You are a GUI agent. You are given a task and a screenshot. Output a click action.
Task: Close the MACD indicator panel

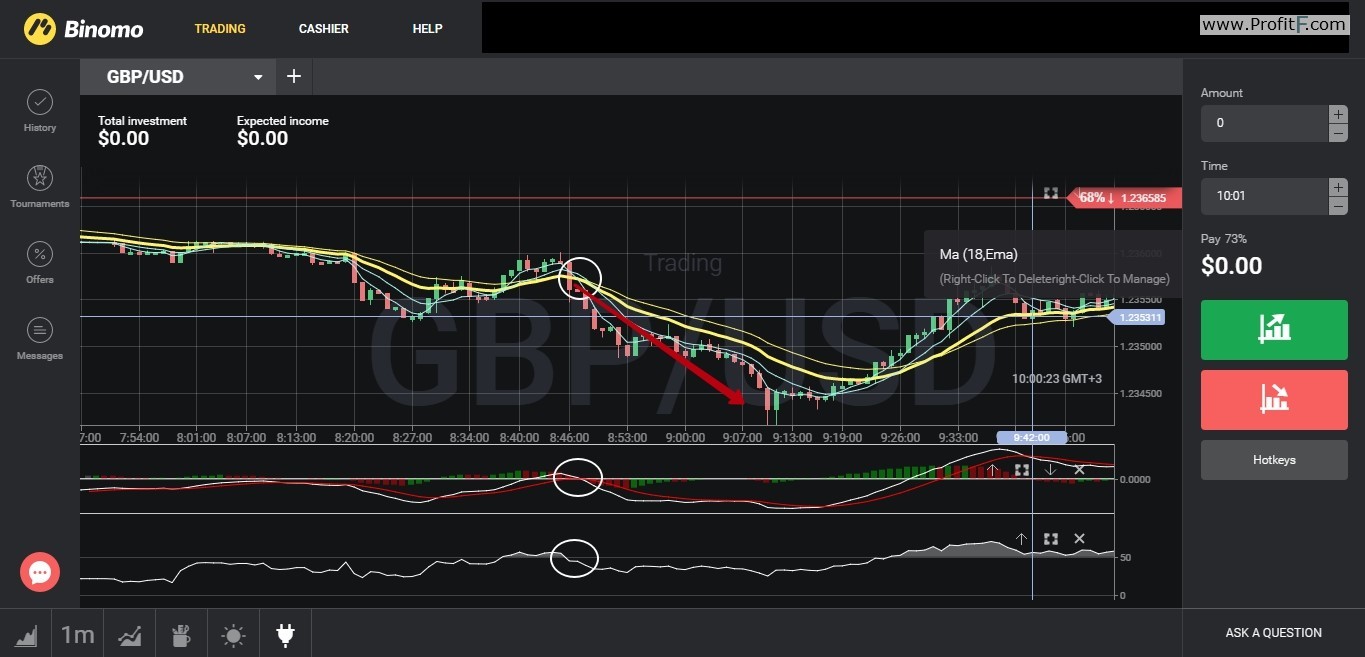[x=1079, y=469]
